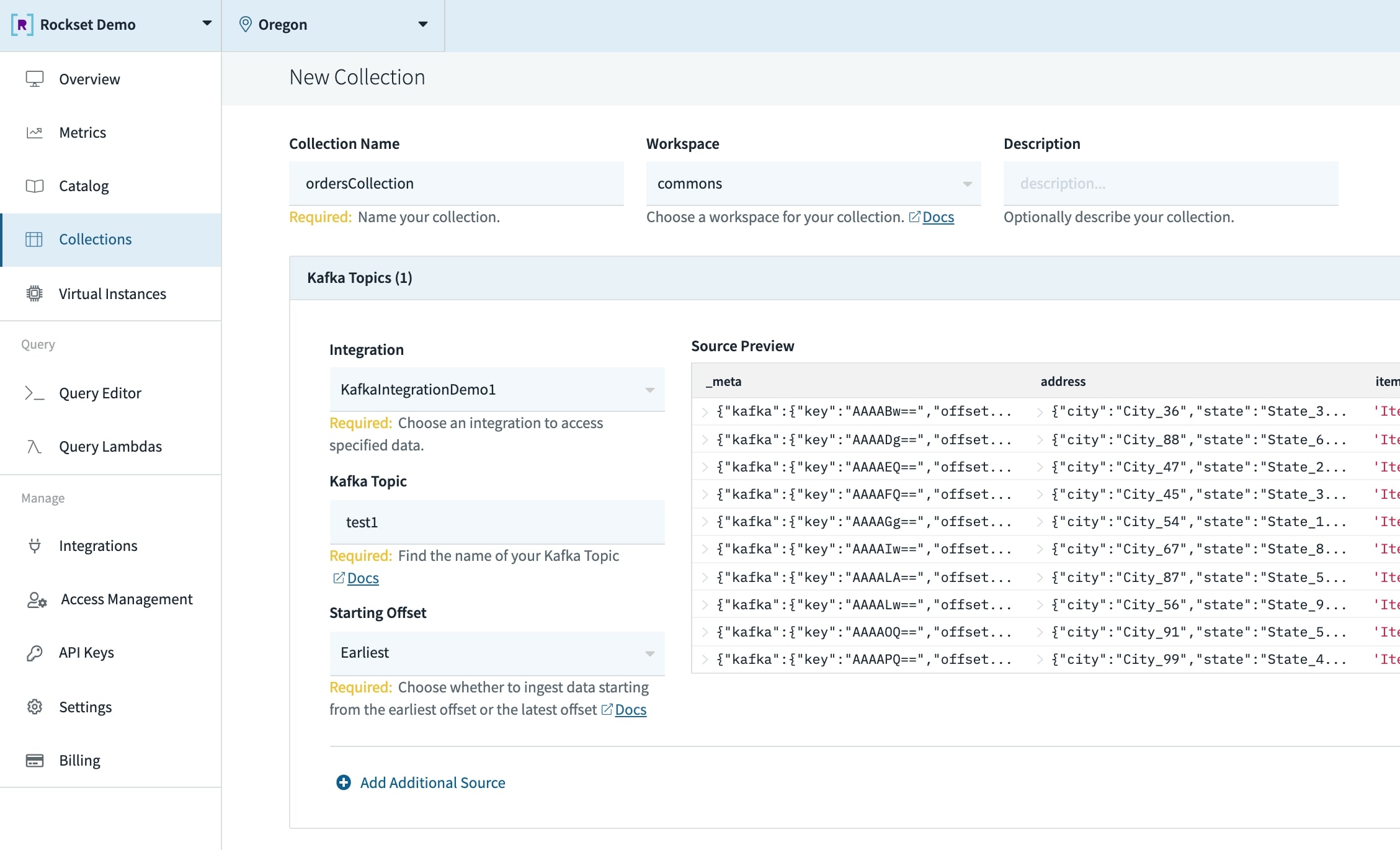1400x850 pixels.
Task: Click the API Keys key icon
Action: tap(35, 652)
